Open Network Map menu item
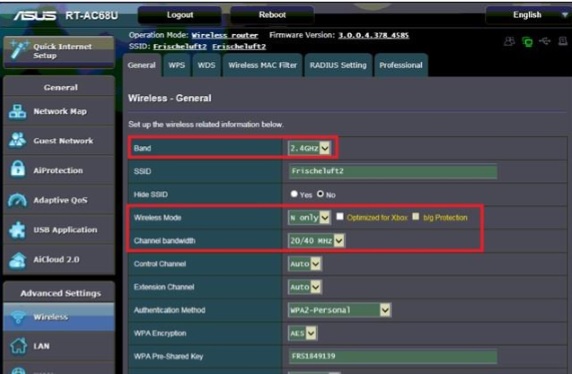Screen dimensions: 572x374 click(x=59, y=112)
